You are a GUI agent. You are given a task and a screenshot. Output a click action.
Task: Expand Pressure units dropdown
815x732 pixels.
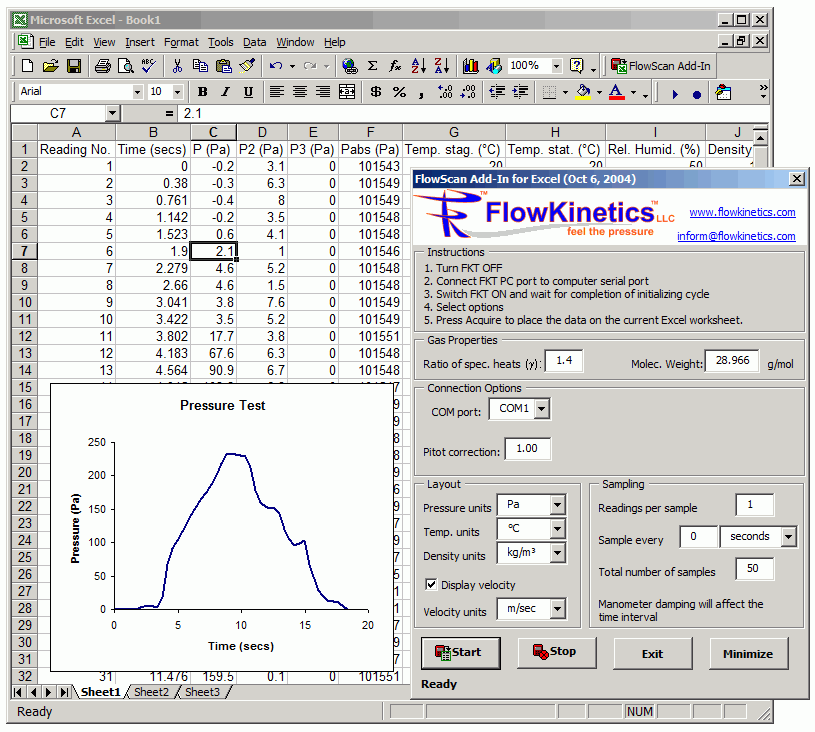558,505
